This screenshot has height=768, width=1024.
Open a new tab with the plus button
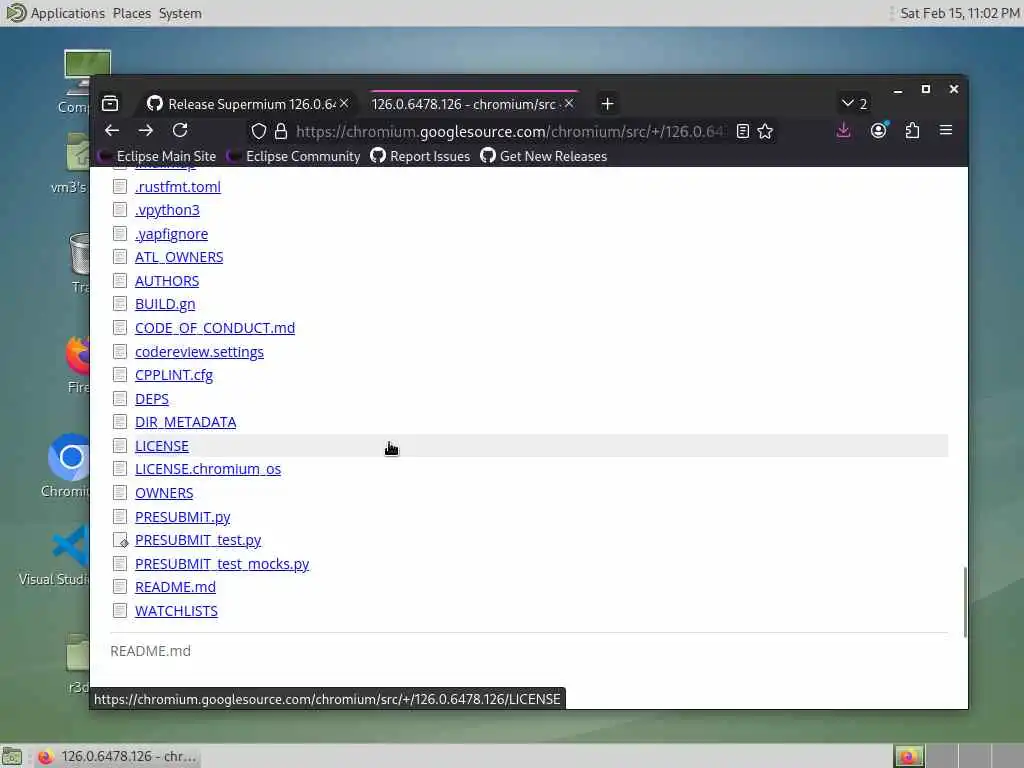[x=607, y=104]
